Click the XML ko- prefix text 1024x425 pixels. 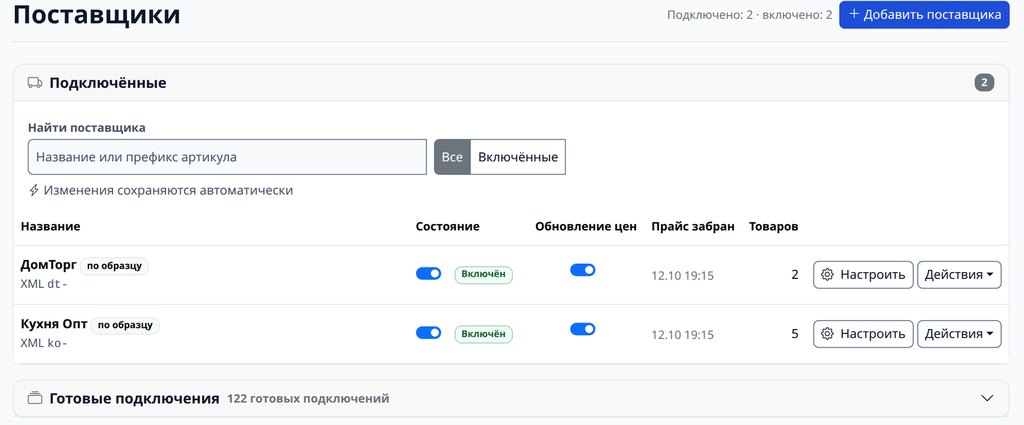pyautogui.click(x=44, y=343)
